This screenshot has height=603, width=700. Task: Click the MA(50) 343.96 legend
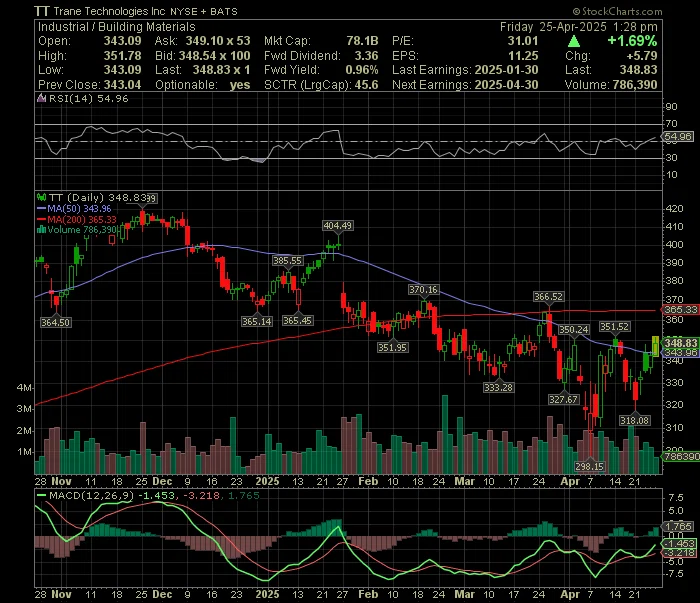point(79,208)
